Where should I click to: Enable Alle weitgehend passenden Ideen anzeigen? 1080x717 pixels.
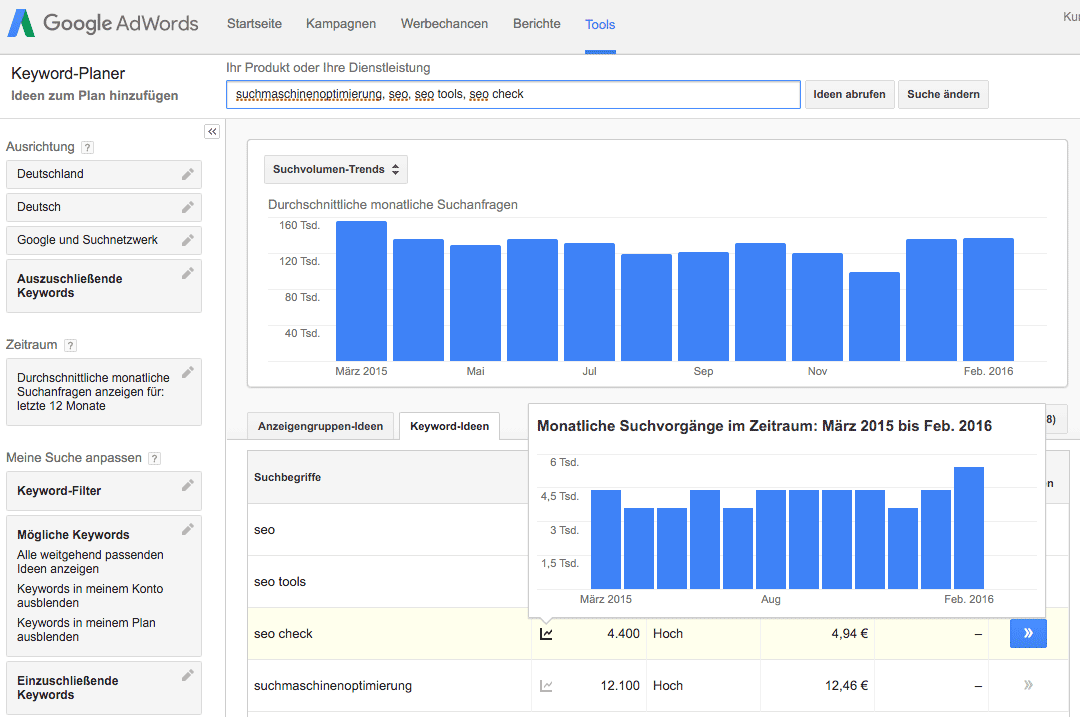click(x=89, y=562)
